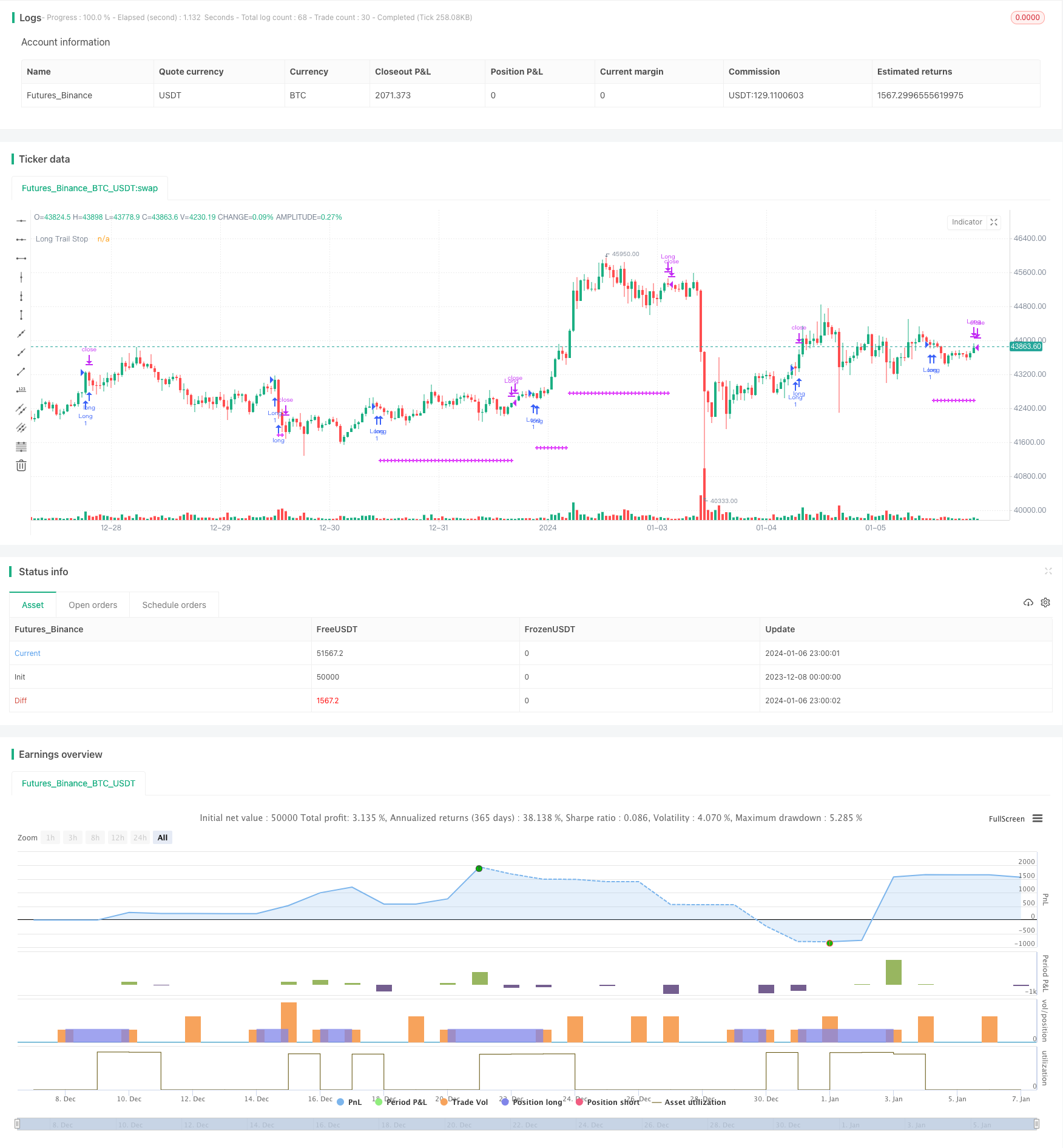Image resolution: width=1063 pixels, height=1148 pixels.
Task: Open the earnings chart hamburger menu
Action: (1038, 819)
